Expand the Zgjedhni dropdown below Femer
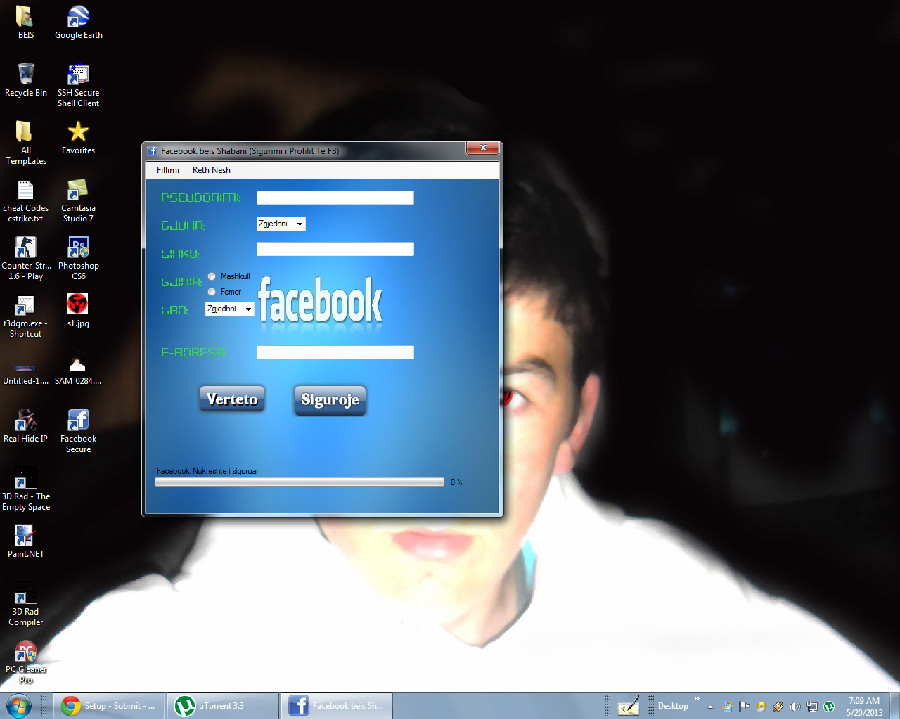Viewport: 900px width, 719px height. click(230, 309)
